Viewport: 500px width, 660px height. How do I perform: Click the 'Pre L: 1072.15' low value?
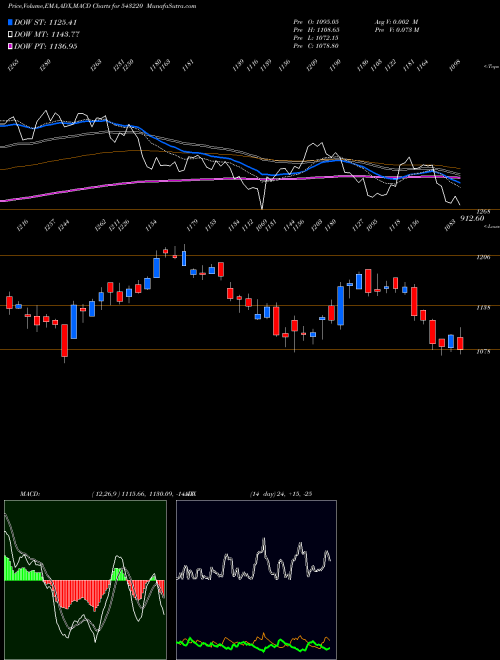point(316,37)
